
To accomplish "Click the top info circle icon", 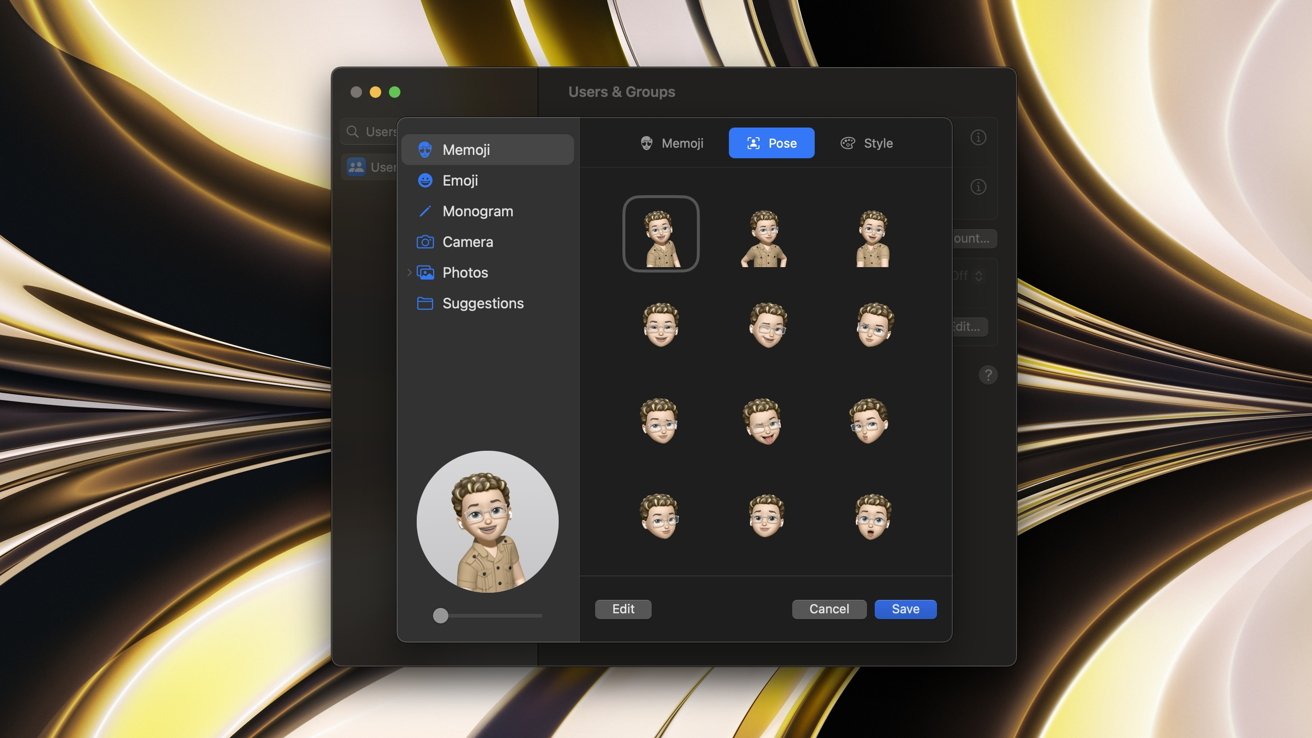I will (978, 137).
